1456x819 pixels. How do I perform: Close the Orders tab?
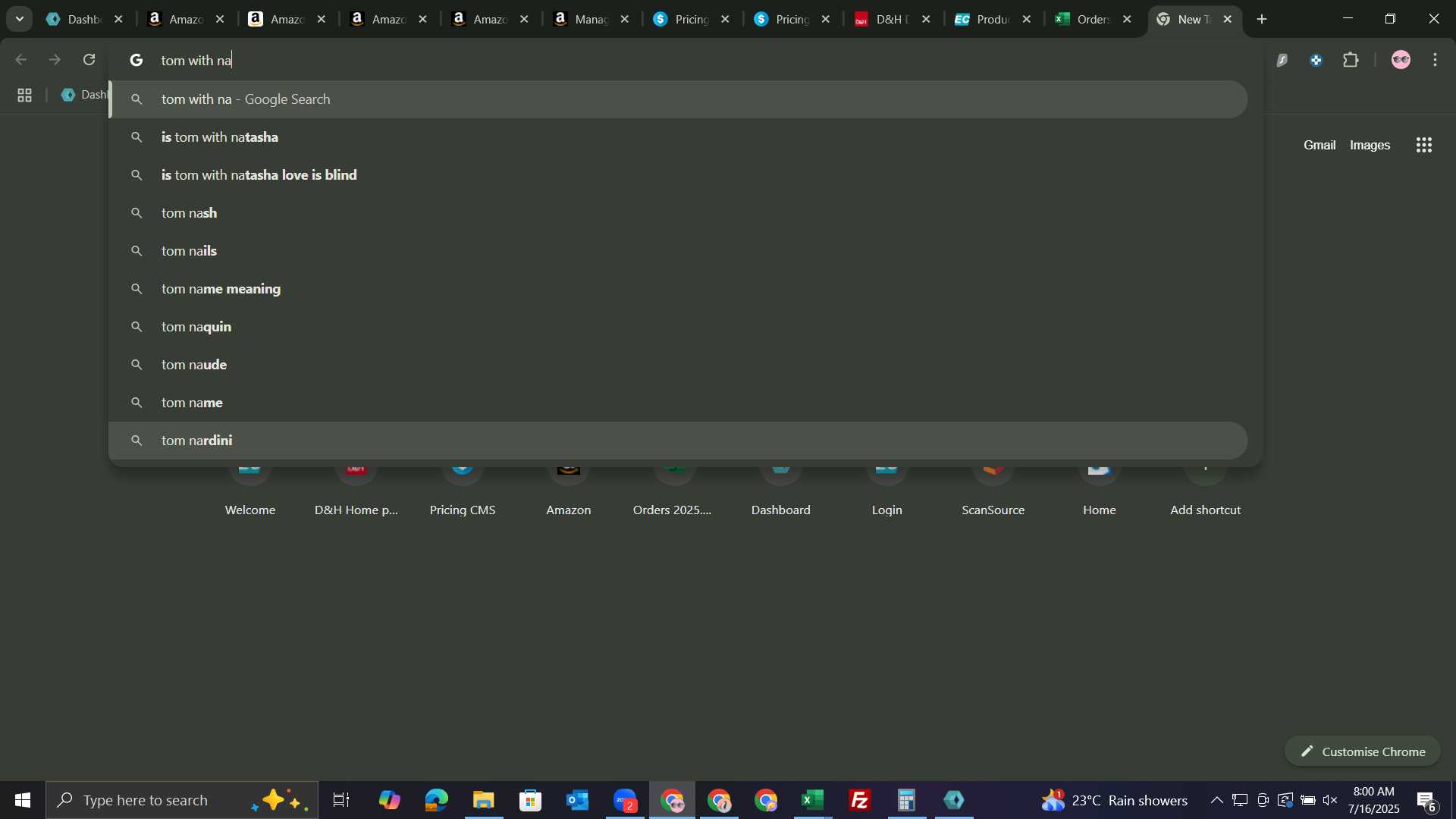[1127, 19]
